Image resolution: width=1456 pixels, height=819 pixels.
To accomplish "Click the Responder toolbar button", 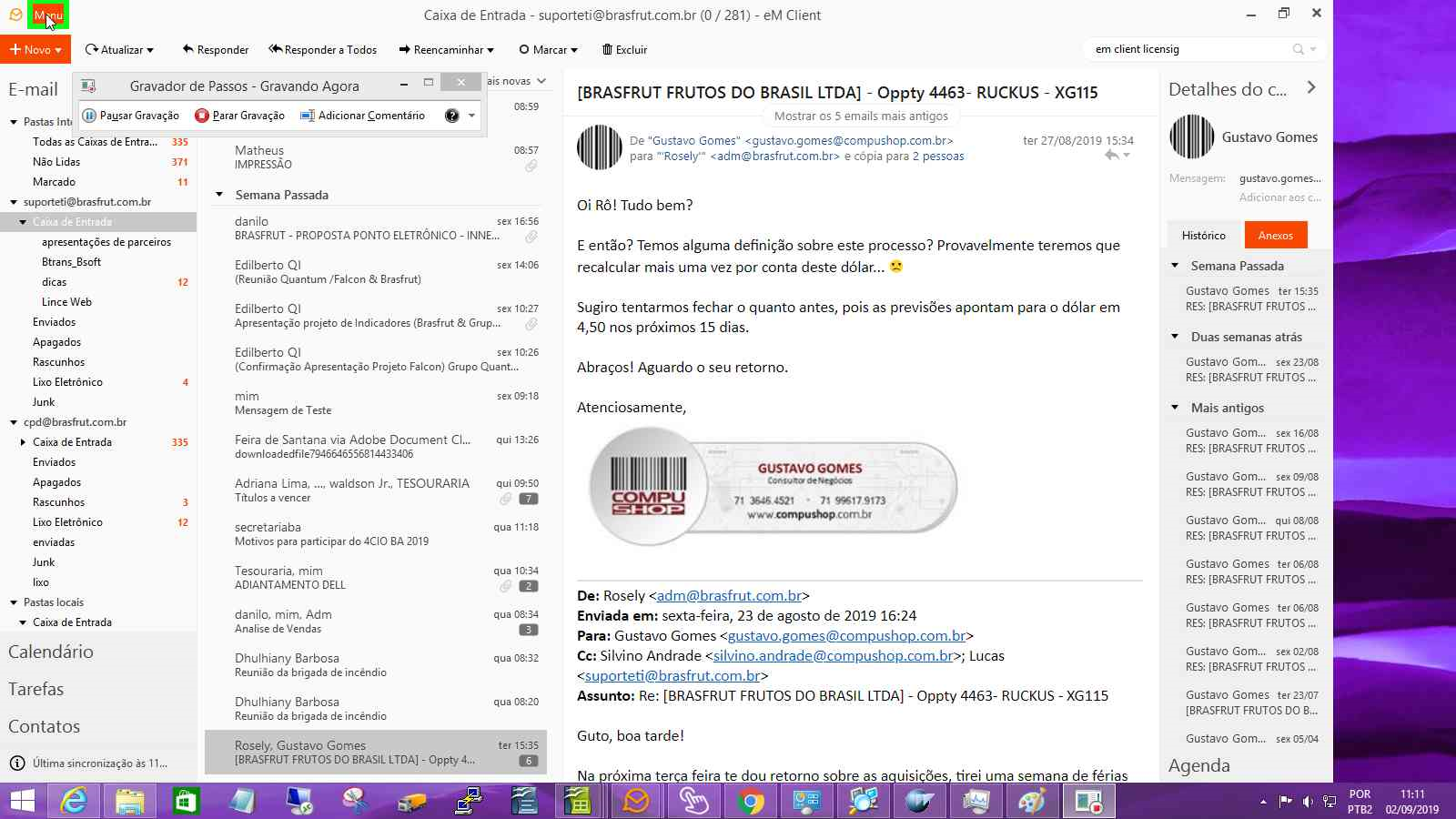I will click(x=215, y=50).
